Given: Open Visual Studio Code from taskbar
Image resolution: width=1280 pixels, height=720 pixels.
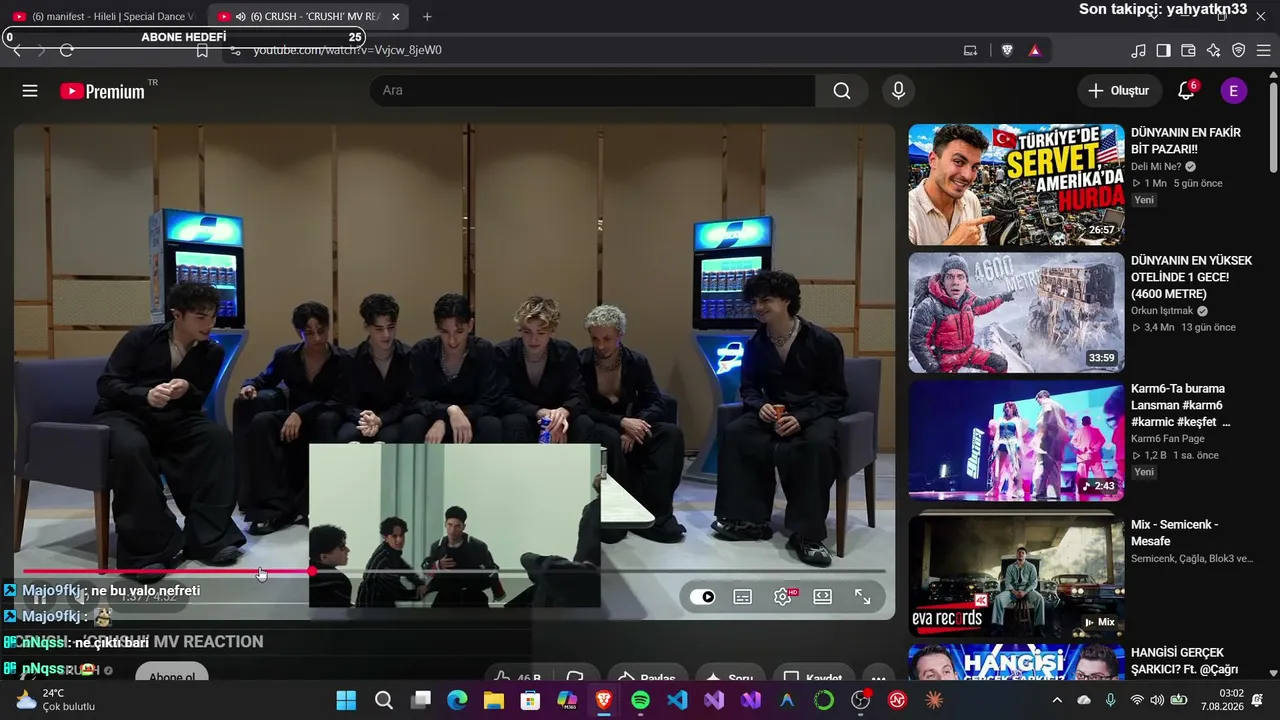Looking at the screenshot, I should coord(677,700).
